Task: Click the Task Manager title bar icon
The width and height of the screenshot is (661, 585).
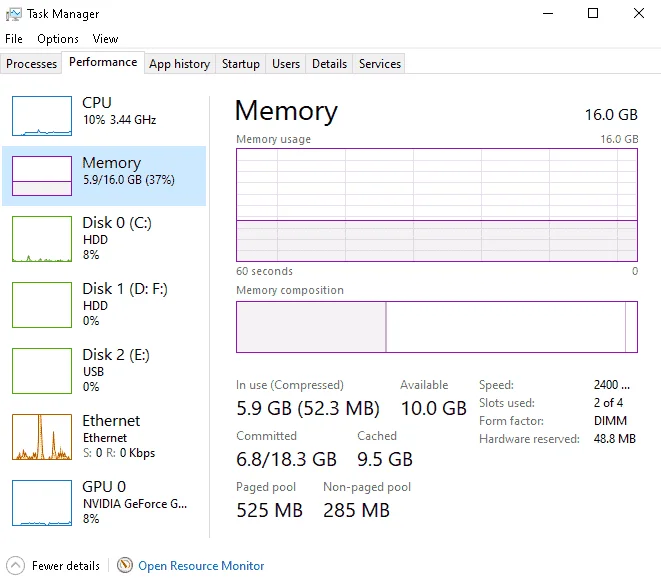Action: [13, 14]
